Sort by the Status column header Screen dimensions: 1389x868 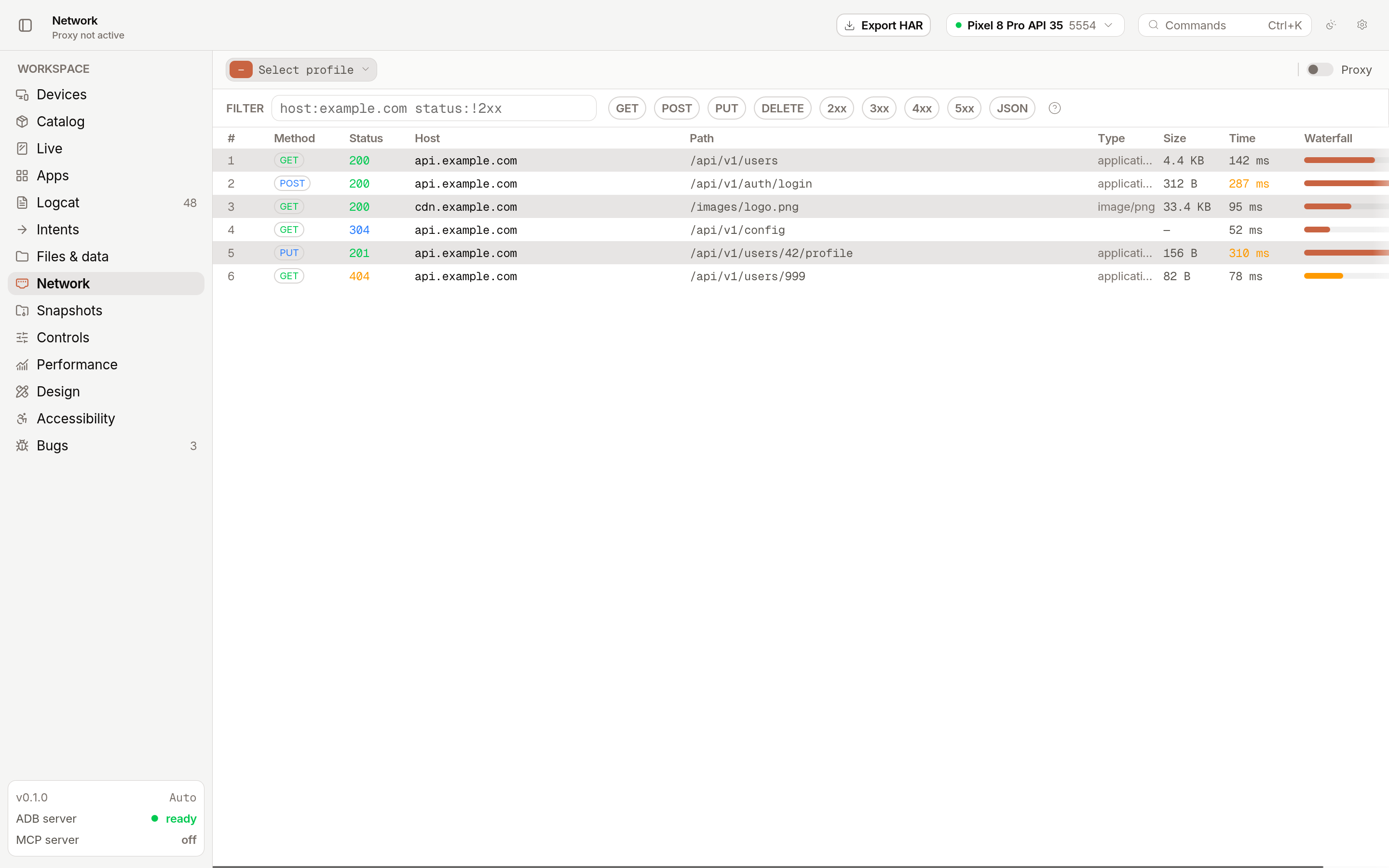click(366, 138)
